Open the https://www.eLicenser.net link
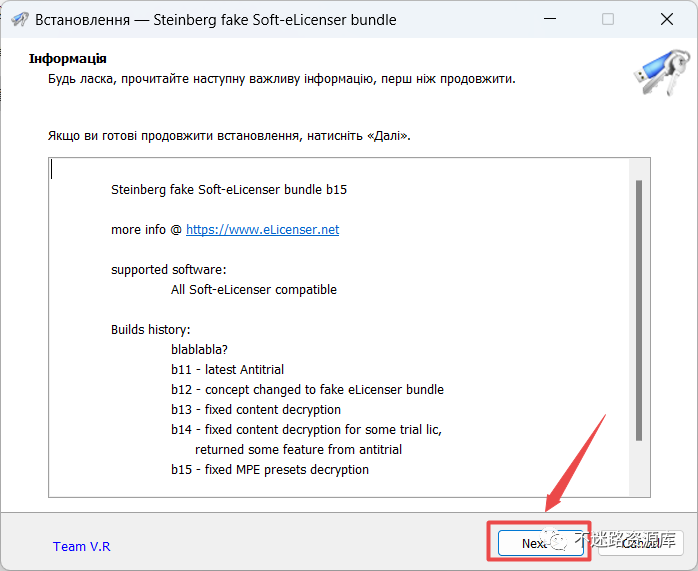Image resolution: width=698 pixels, height=571 pixels. click(262, 230)
